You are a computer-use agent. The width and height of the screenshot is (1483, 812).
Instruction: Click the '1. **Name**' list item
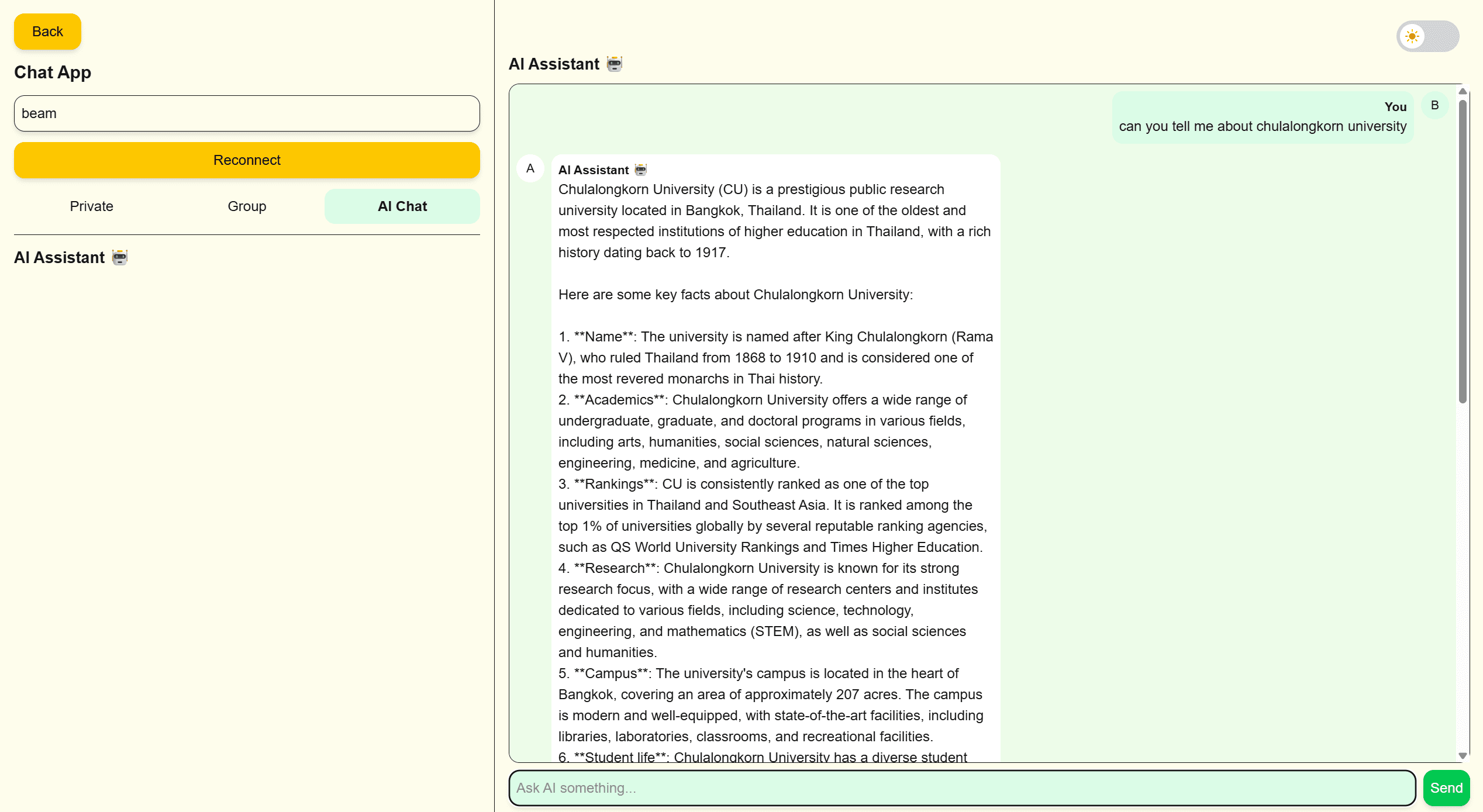click(x=775, y=358)
